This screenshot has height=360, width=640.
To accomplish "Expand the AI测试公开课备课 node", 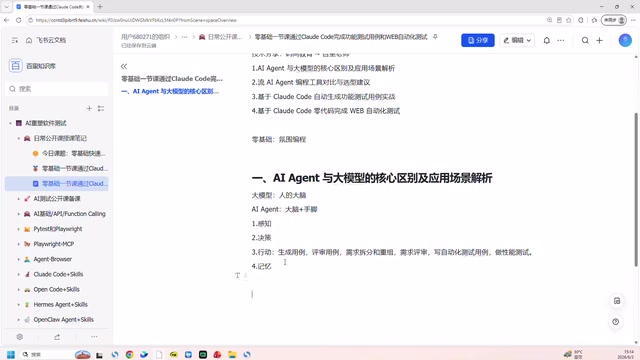I will pos(18,199).
